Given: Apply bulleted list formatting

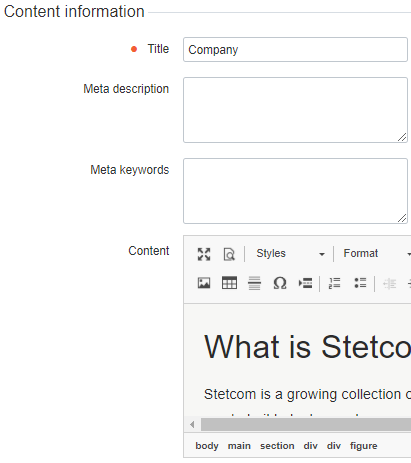Looking at the screenshot, I should pyautogui.click(x=360, y=283).
